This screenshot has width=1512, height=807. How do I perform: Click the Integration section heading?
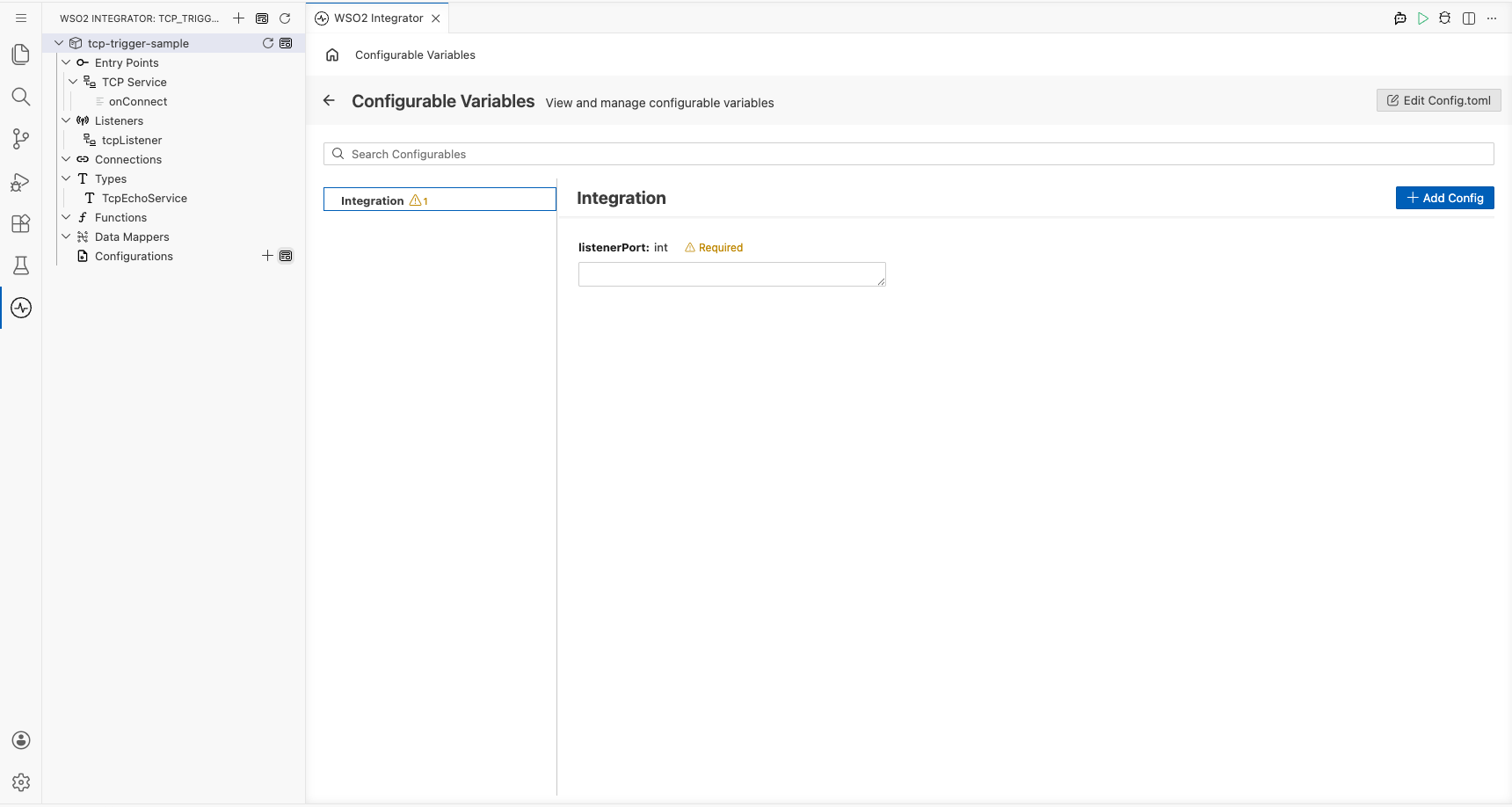[x=622, y=198]
